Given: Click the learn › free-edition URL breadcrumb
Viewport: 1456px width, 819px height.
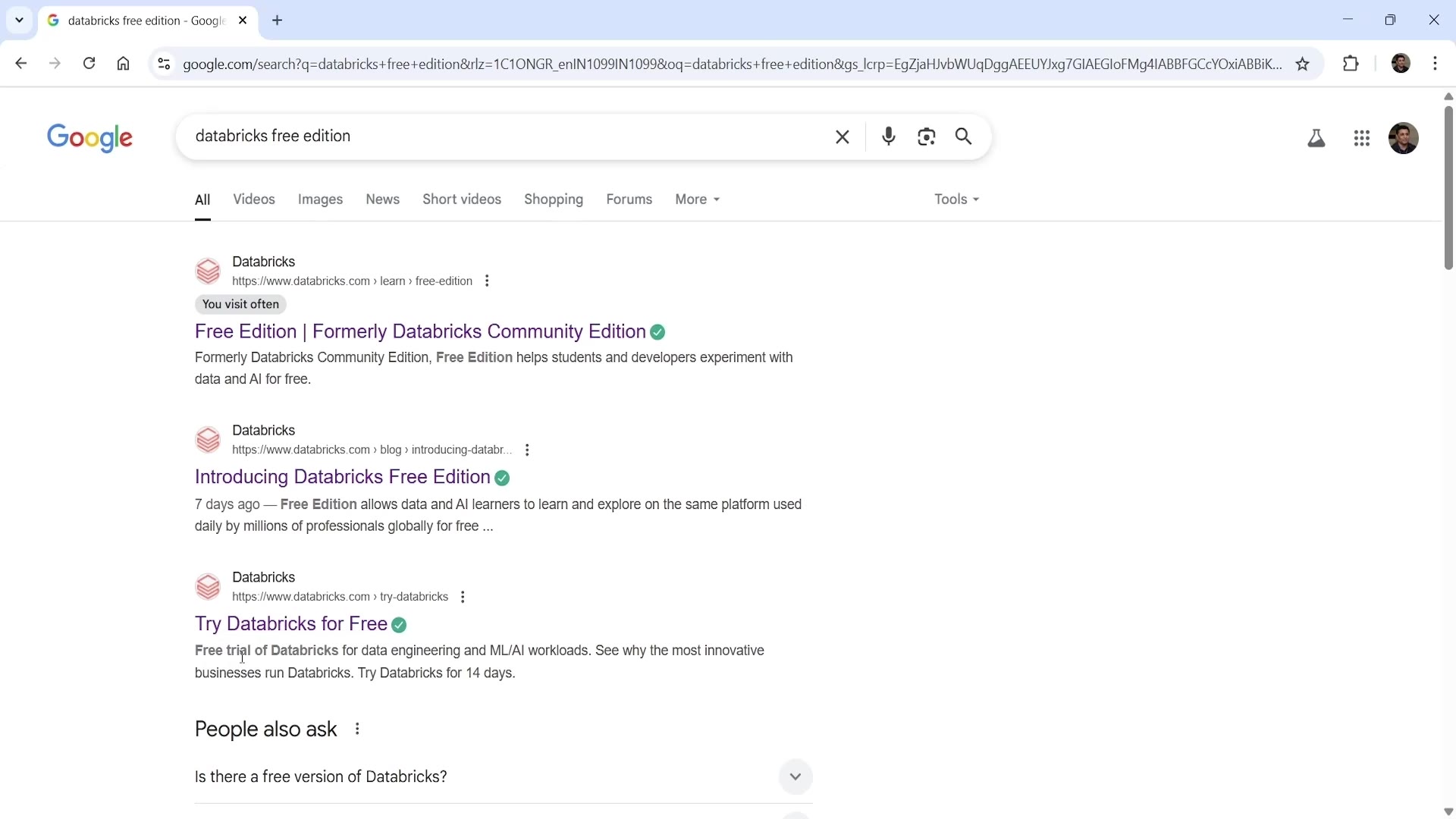Looking at the screenshot, I should (353, 282).
